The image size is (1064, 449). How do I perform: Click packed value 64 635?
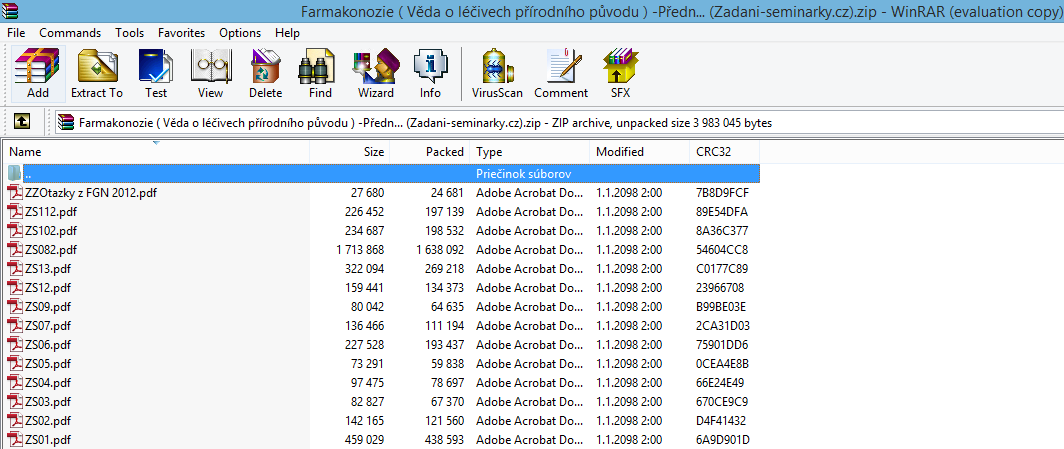[x=448, y=307]
